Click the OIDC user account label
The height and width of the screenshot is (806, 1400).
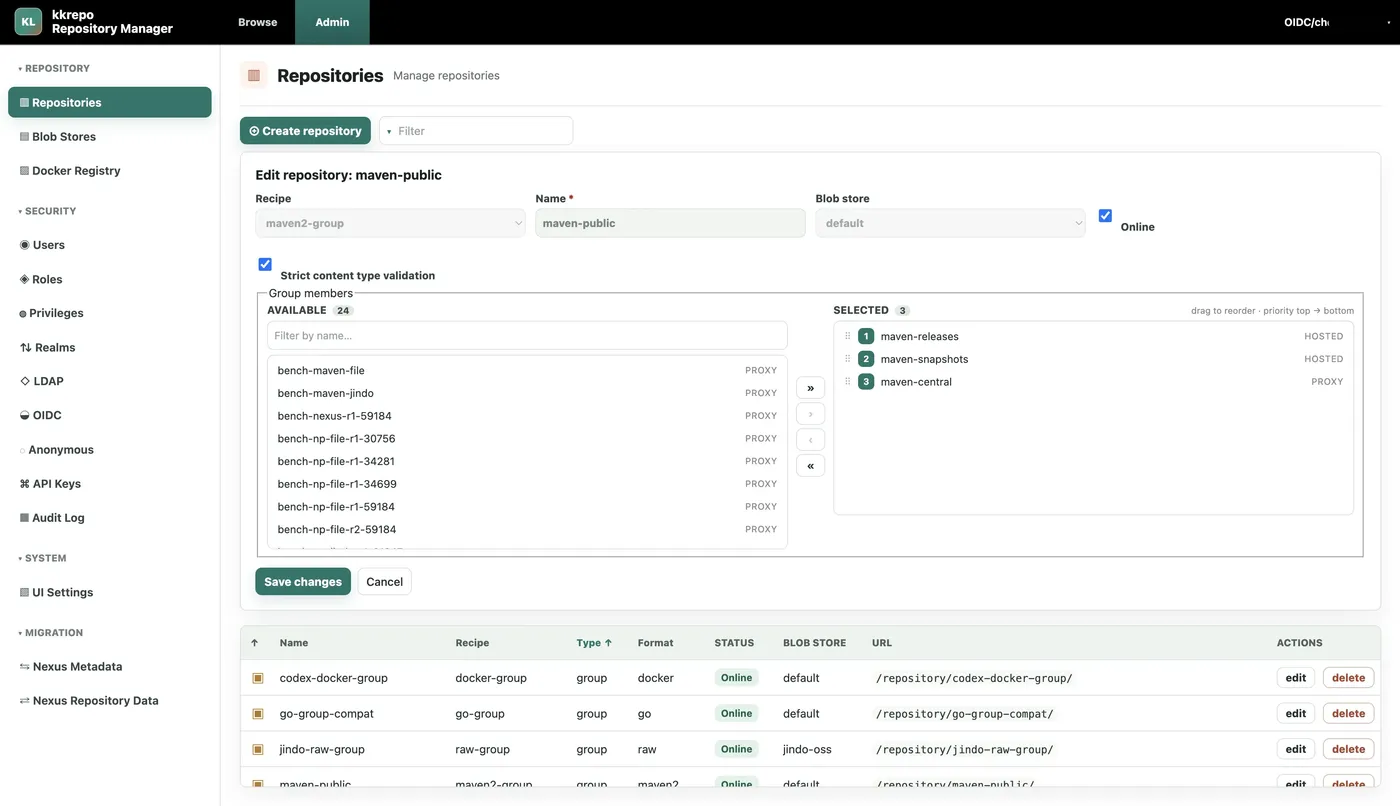(x=1306, y=22)
